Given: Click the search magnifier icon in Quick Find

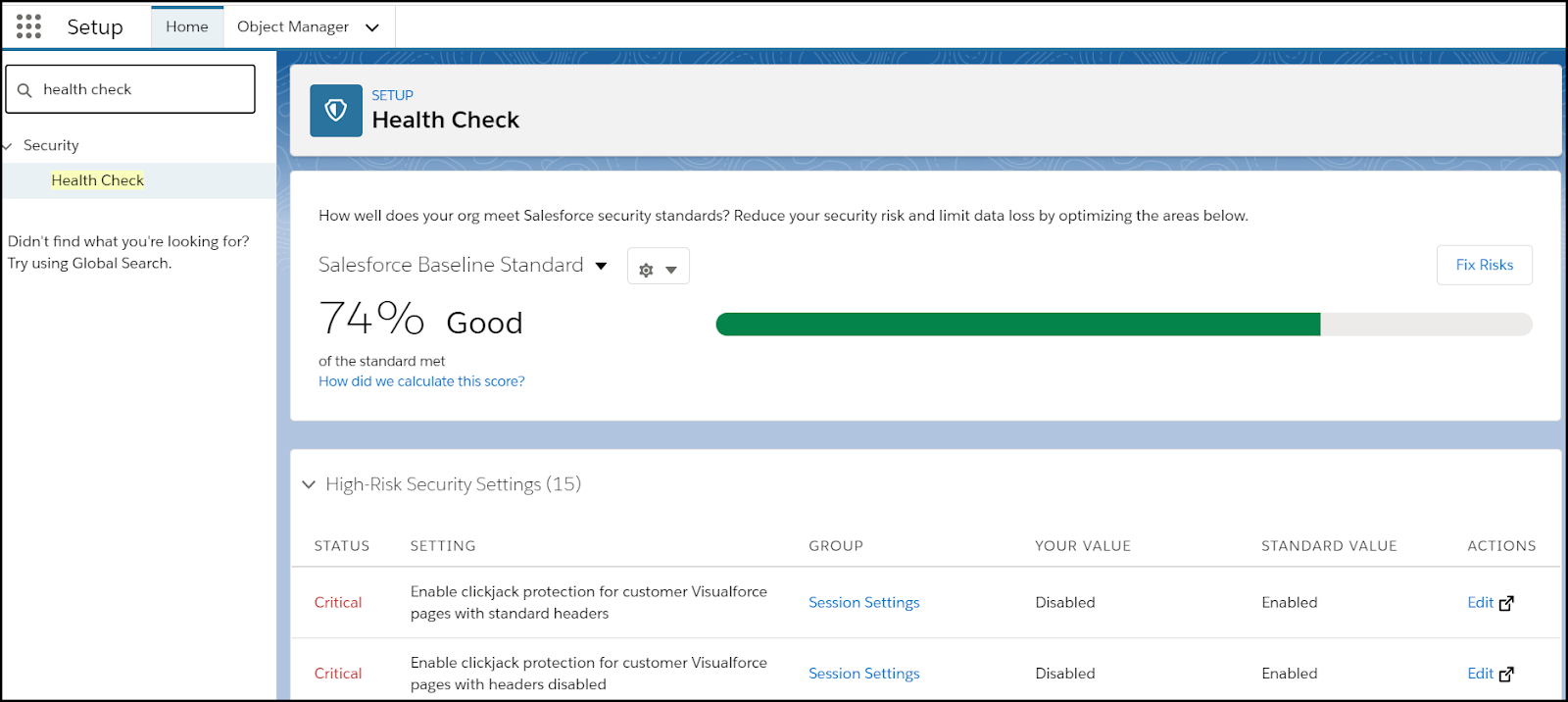Looking at the screenshot, I should pyautogui.click(x=24, y=90).
